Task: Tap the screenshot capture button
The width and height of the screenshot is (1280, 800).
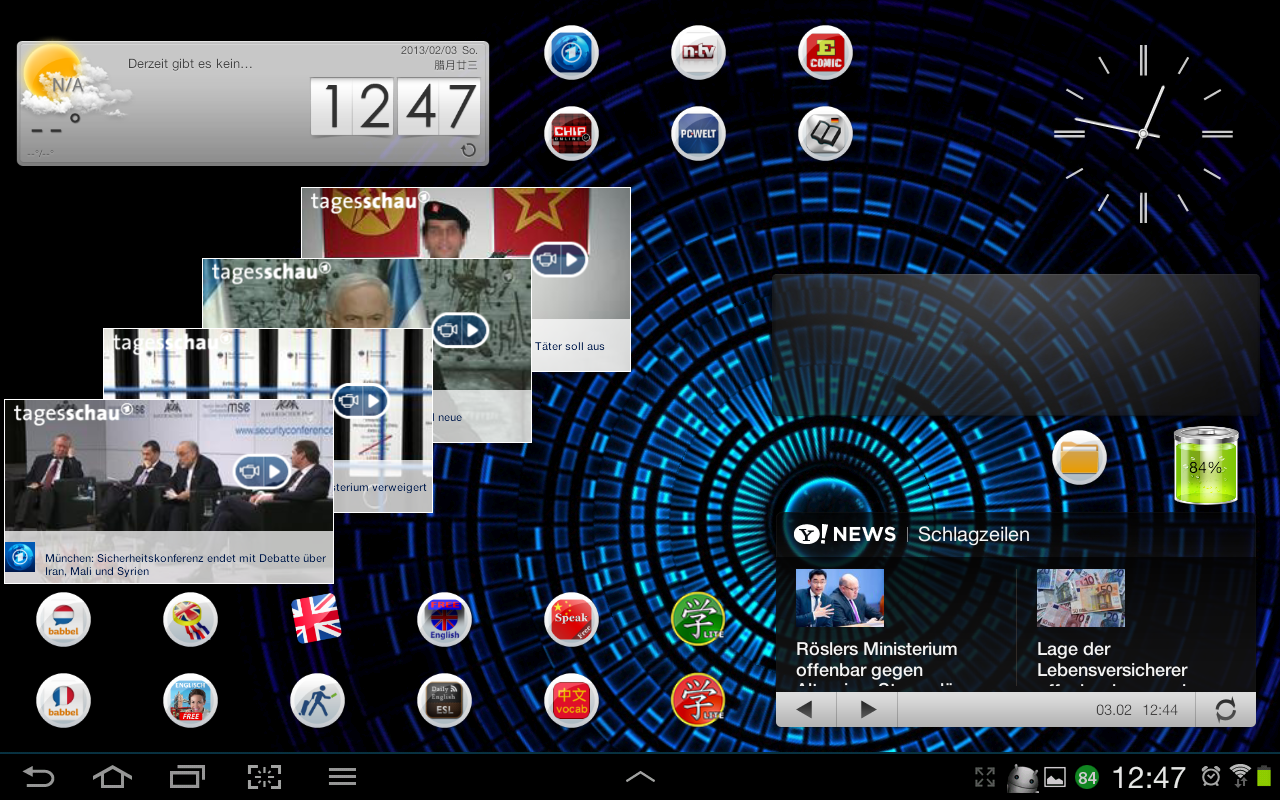Action: pyautogui.click(x=264, y=776)
